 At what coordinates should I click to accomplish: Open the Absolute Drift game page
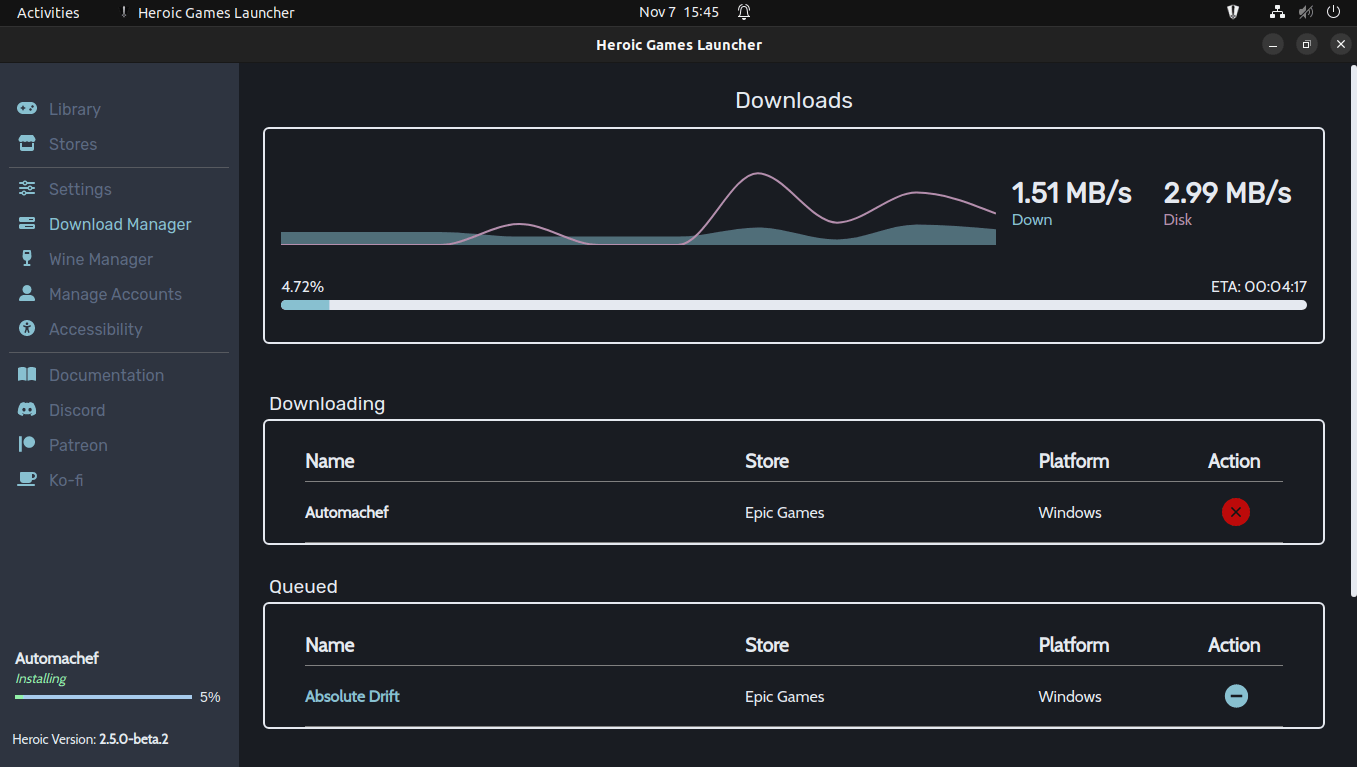352,696
